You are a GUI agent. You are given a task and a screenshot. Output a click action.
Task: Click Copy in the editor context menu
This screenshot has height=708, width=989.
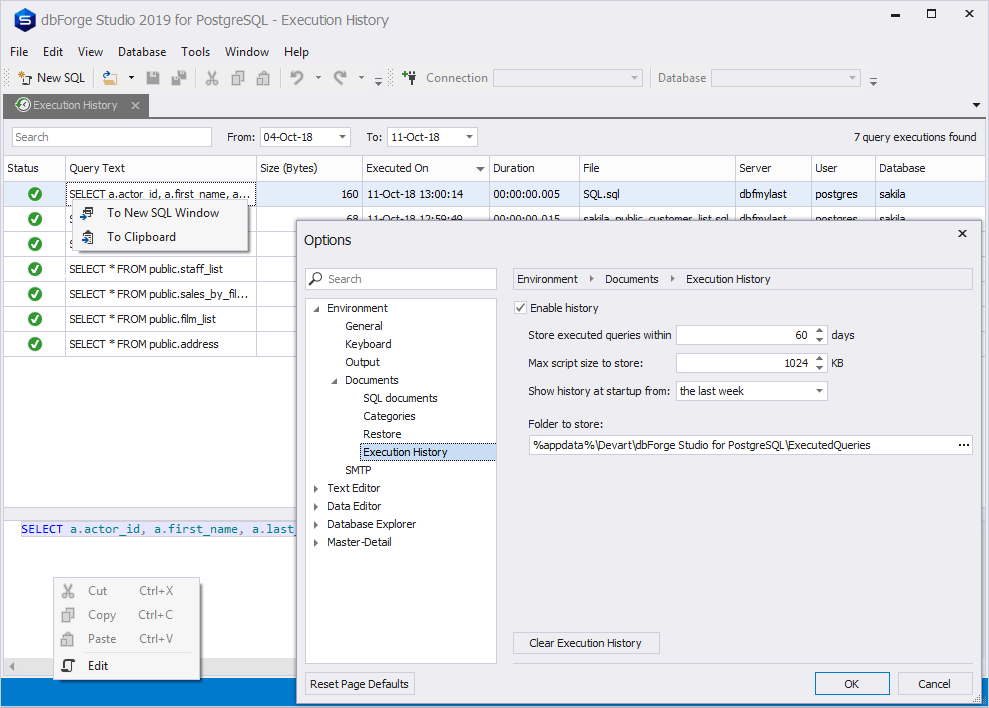(126, 615)
